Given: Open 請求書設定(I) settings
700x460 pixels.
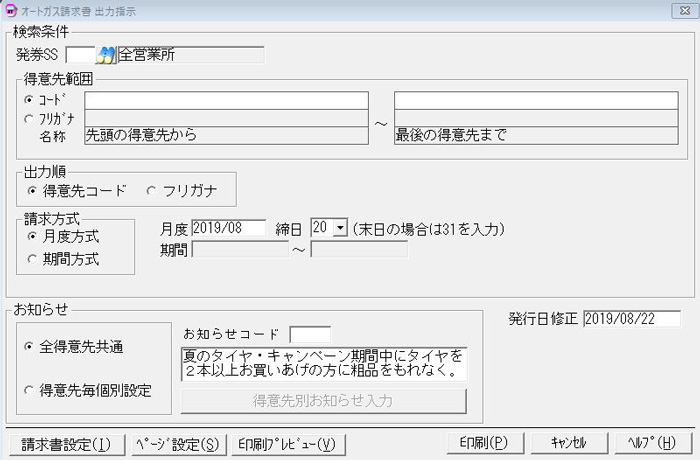Looking at the screenshot, I should pyautogui.click(x=66, y=443).
